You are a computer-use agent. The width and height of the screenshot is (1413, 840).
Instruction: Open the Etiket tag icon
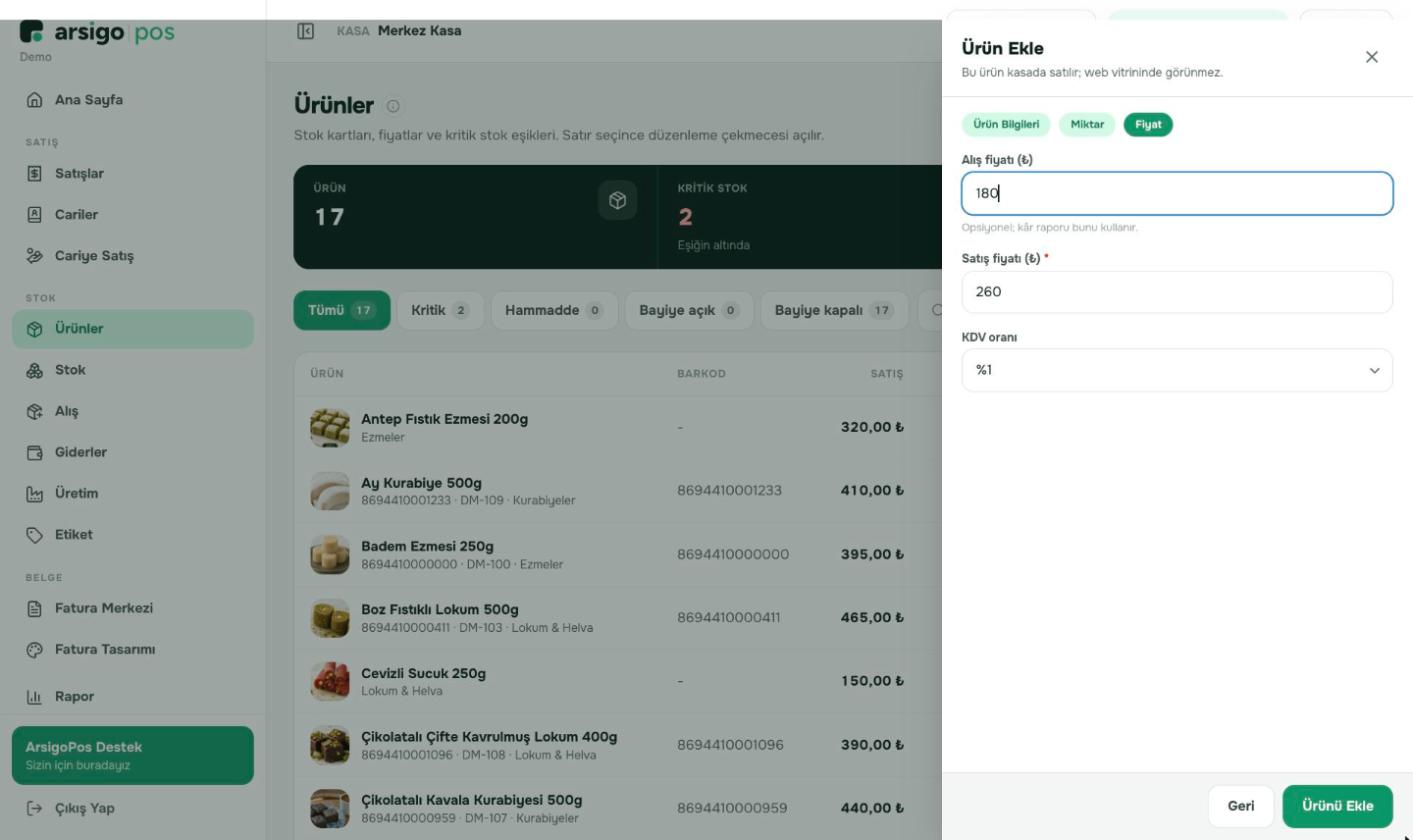pyautogui.click(x=35, y=535)
